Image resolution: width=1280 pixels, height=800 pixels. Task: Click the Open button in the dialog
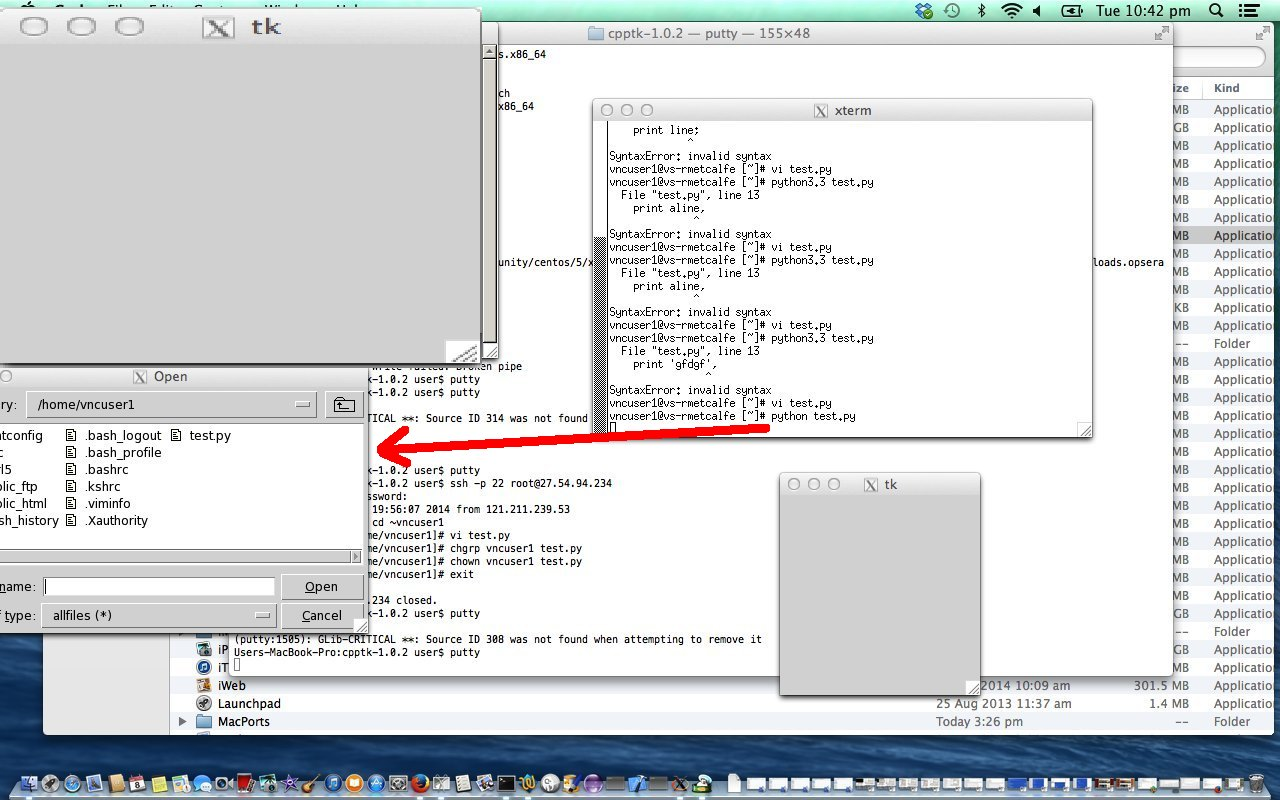[x=321, y=587]
